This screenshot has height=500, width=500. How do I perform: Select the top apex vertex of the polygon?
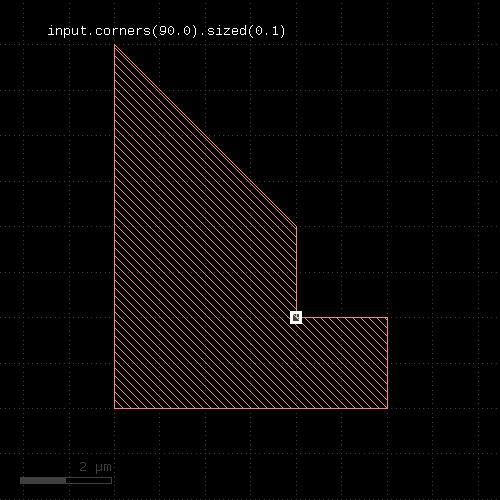point(114,45)
